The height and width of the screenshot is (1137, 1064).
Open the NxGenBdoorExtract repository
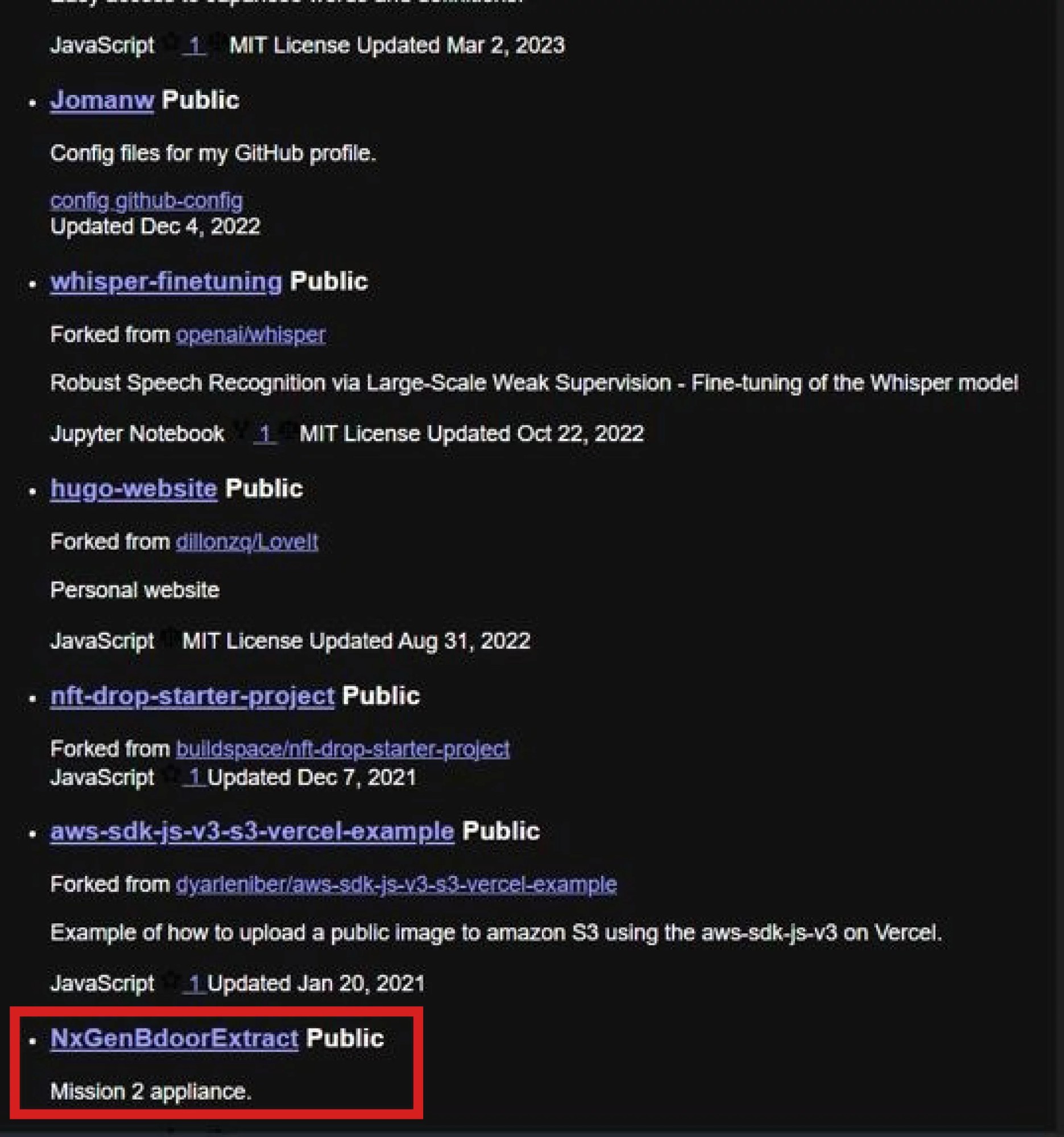(175, 1038)
